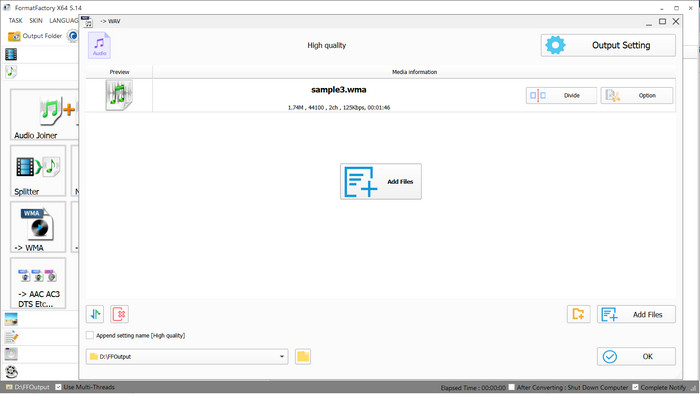
Task: Click D:\FFOutput in status bar
Action: point(28,387)
